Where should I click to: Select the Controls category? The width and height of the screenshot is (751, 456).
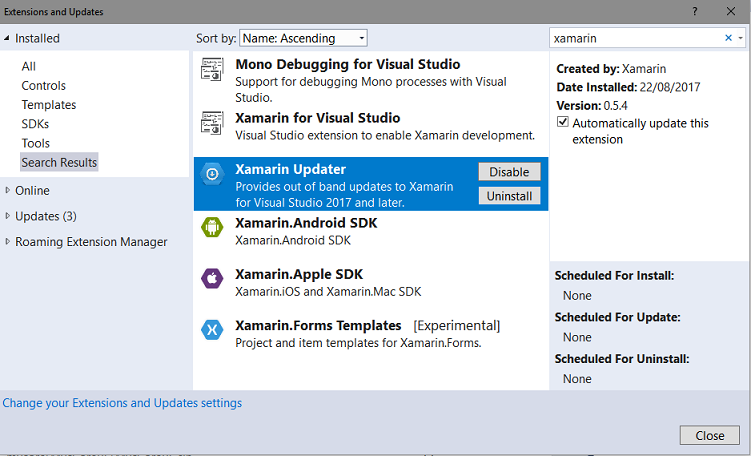(44, 85)
